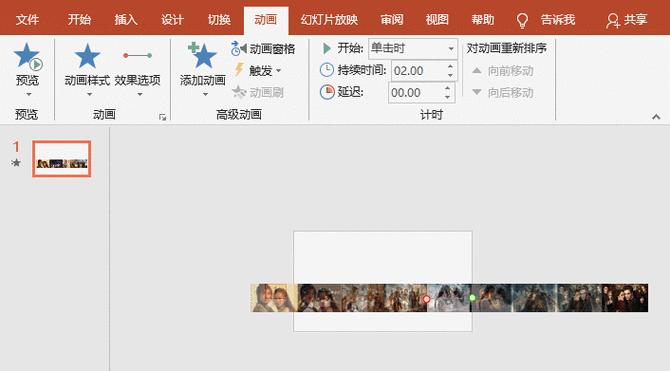
Task: Click the 持续时间 clock icon
Action: (x=327, y=70)
